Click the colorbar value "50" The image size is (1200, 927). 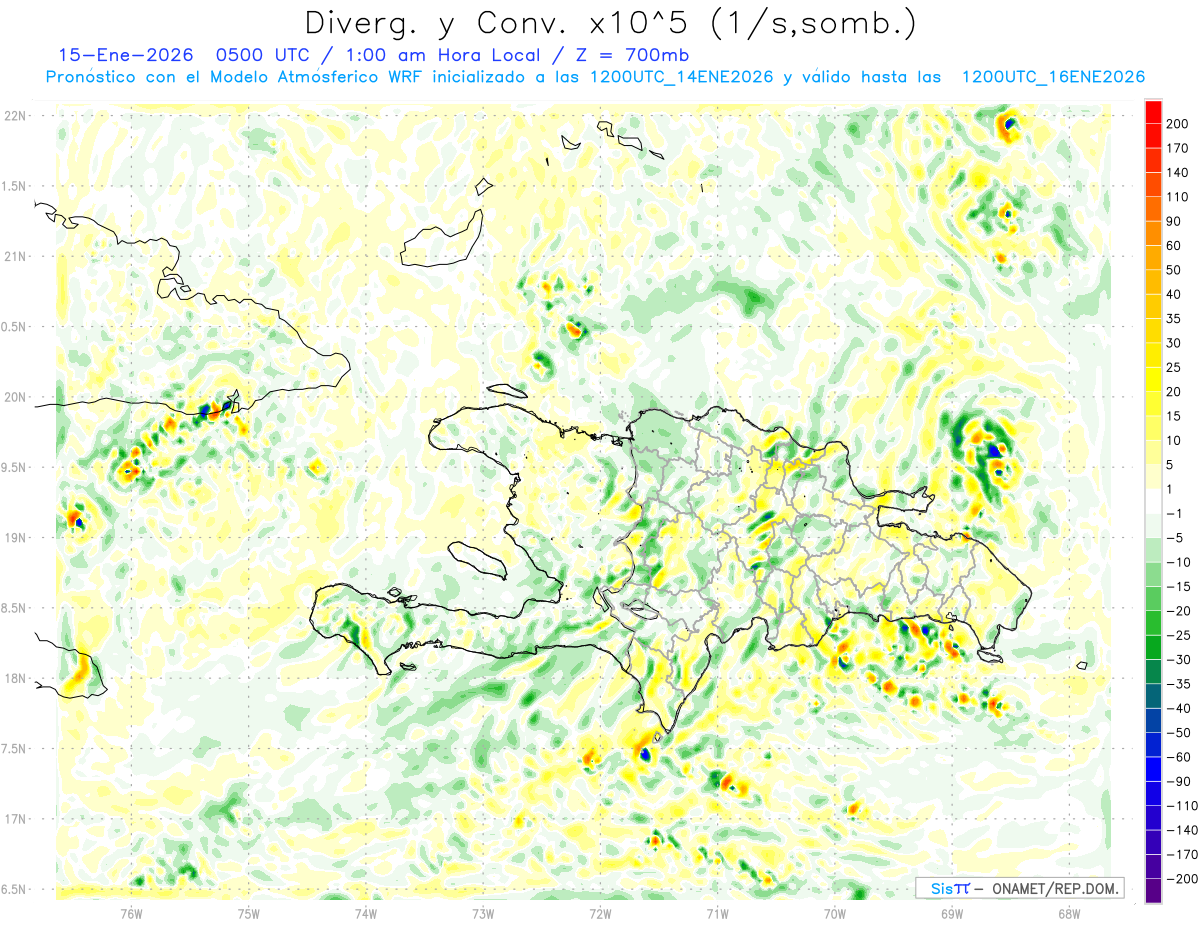1176,270
